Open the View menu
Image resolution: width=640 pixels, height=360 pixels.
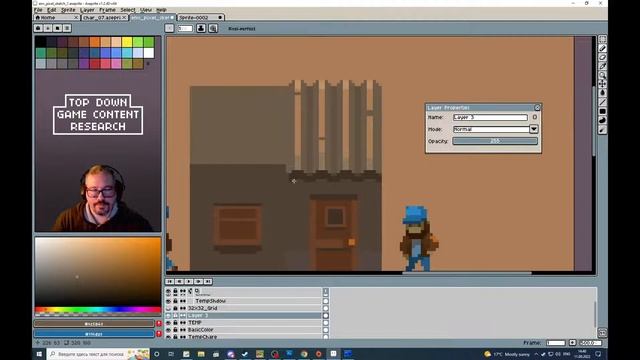[146, 10]
